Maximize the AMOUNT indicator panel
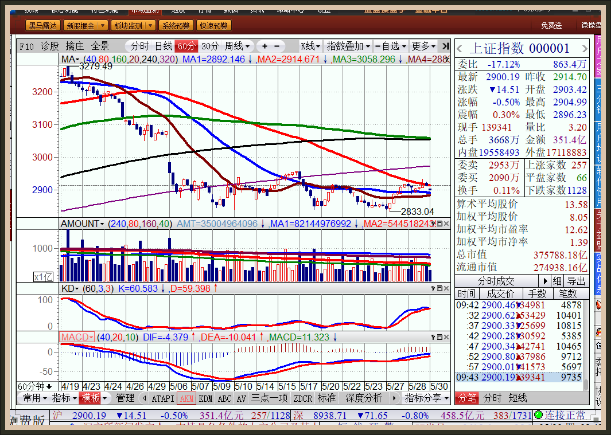The height and width of the screenshot is (435, 611). tap(440, 224)
